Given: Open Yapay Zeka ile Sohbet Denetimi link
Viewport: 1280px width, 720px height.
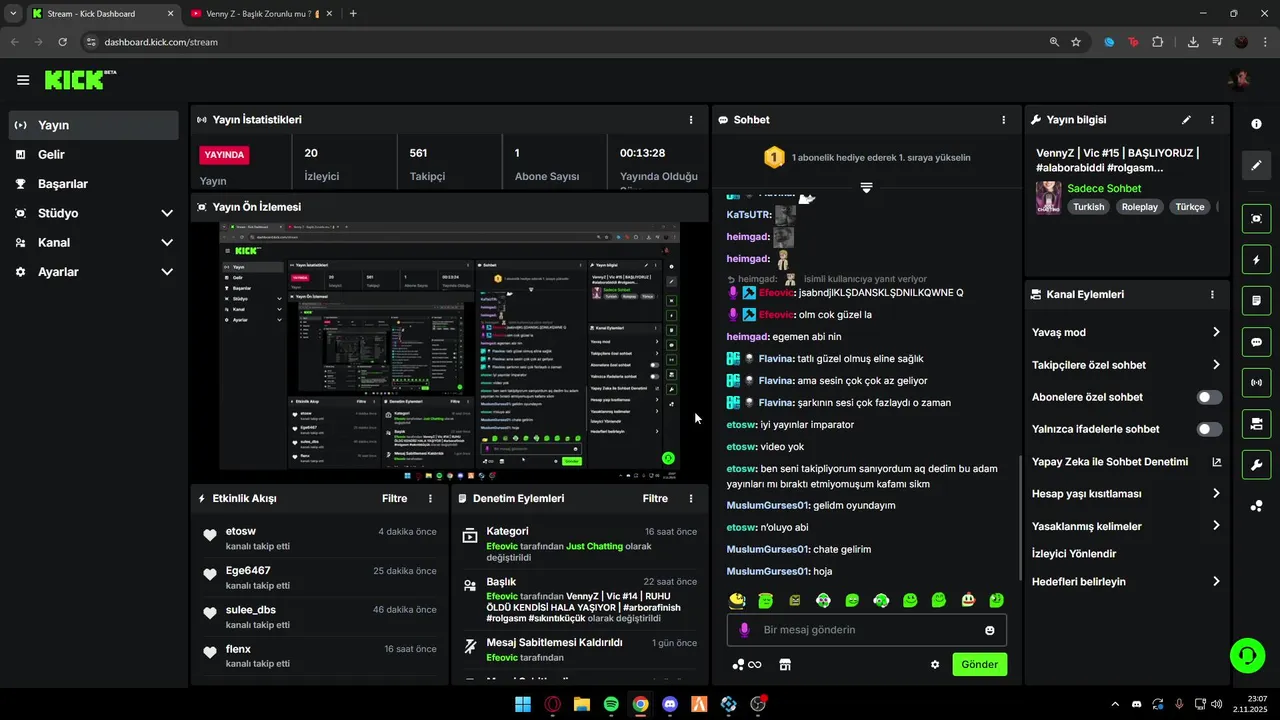Looking at the screenshot, I should [1126, 462].
